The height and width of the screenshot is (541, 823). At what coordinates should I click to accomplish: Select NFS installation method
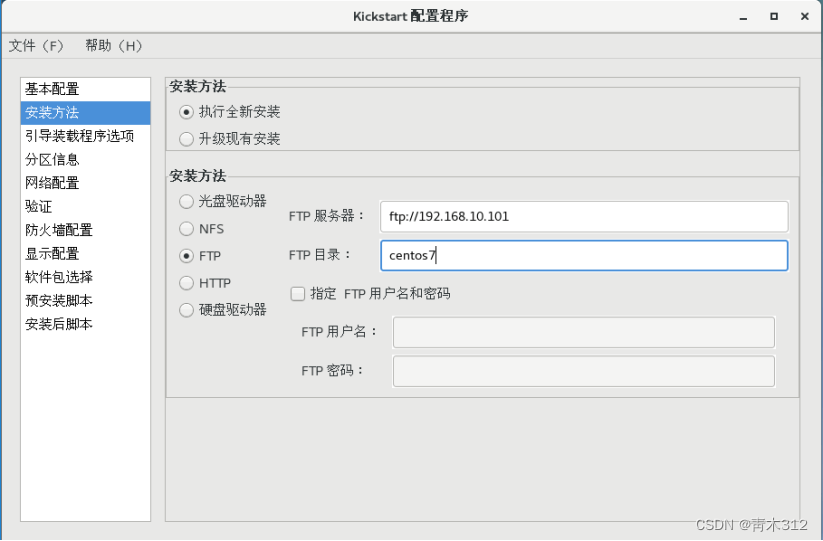click(x=186, y=229)
